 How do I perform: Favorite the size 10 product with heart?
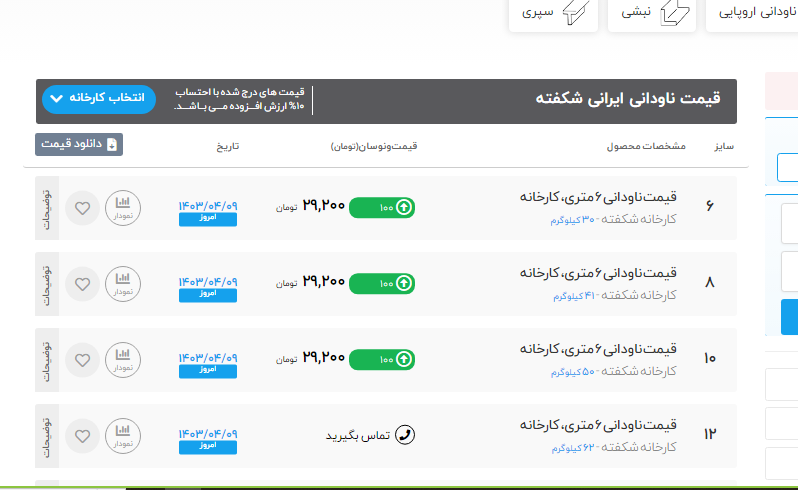[82, 359]
